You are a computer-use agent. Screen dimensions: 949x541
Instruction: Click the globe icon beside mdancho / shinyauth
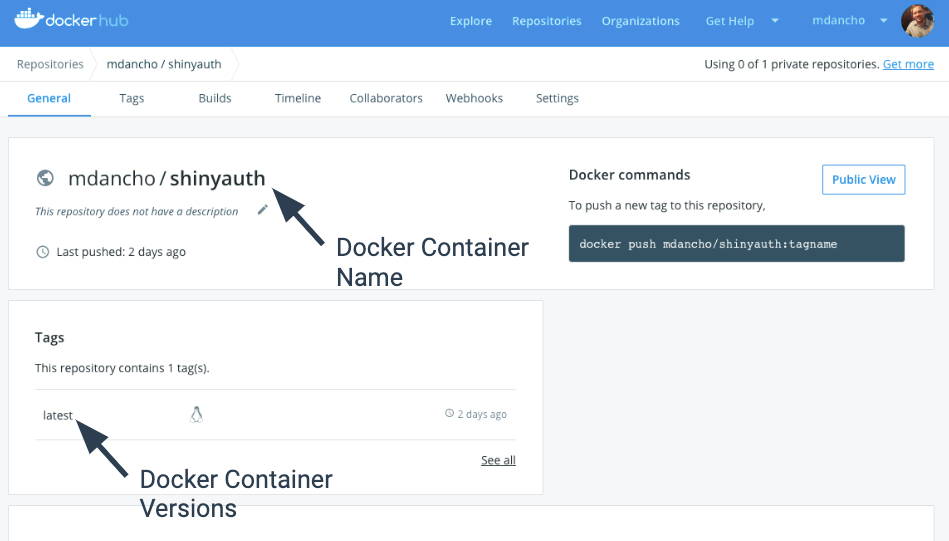[45, 178]
